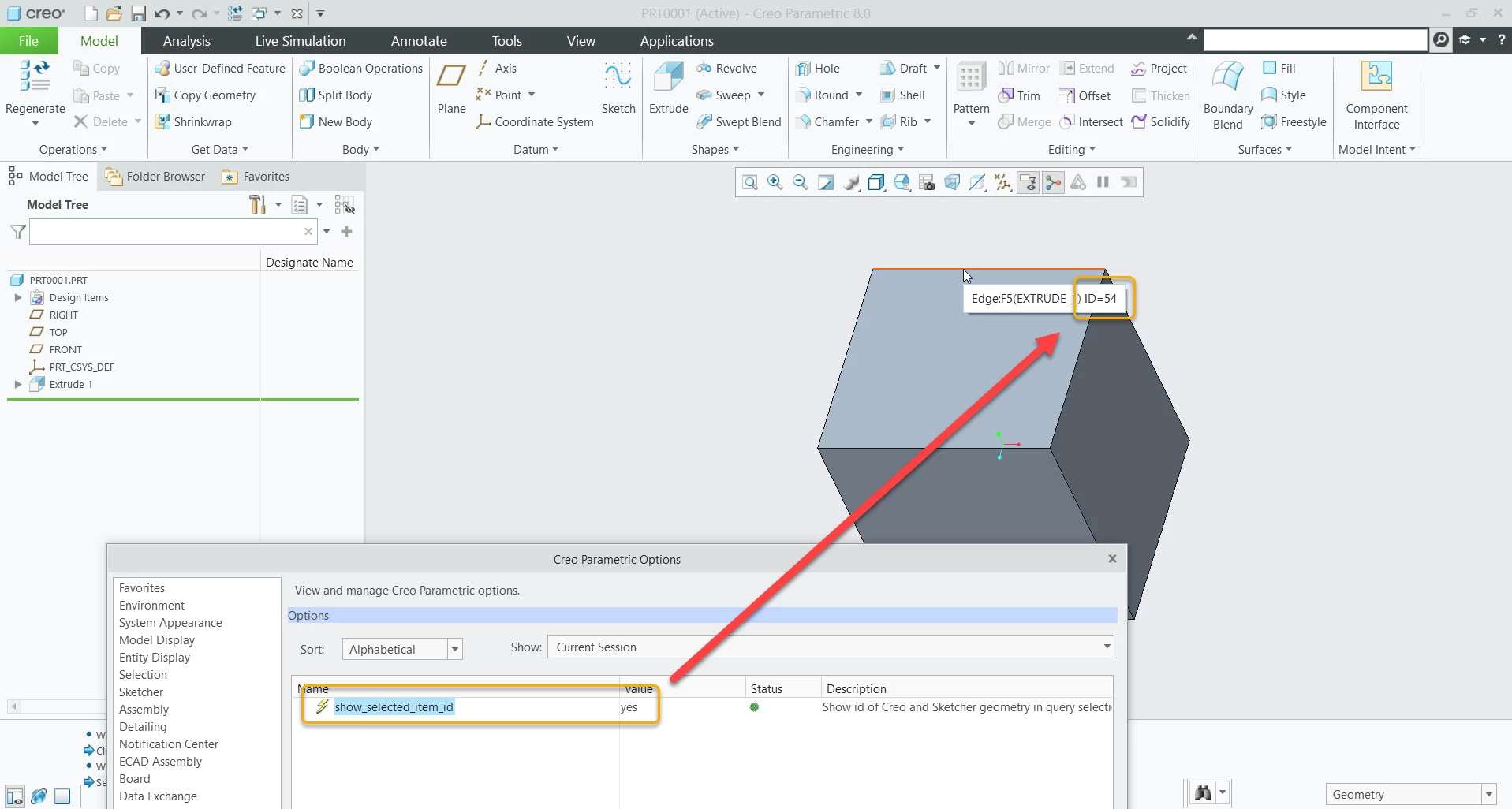Open the Saved Orientations cube icon
Screen dimensions: 1512x809
coord(902,183)
